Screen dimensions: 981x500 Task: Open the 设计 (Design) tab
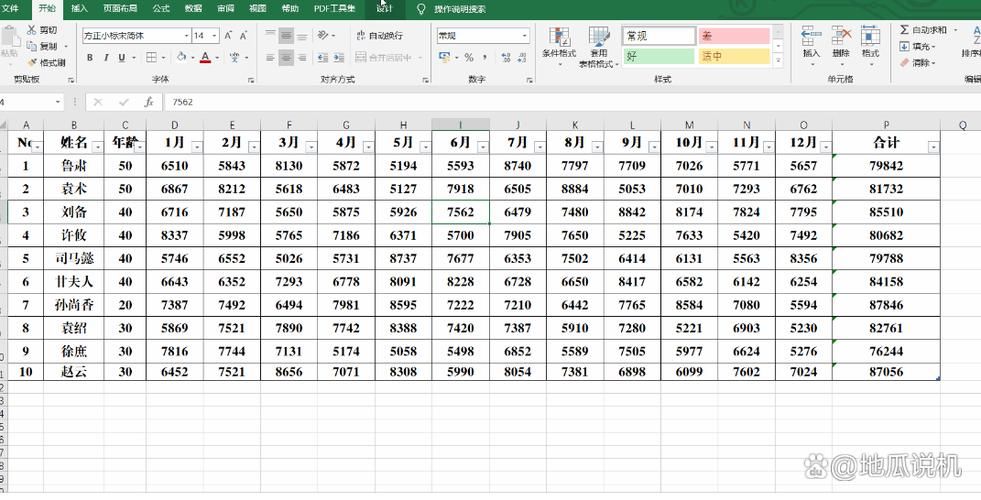385,9
